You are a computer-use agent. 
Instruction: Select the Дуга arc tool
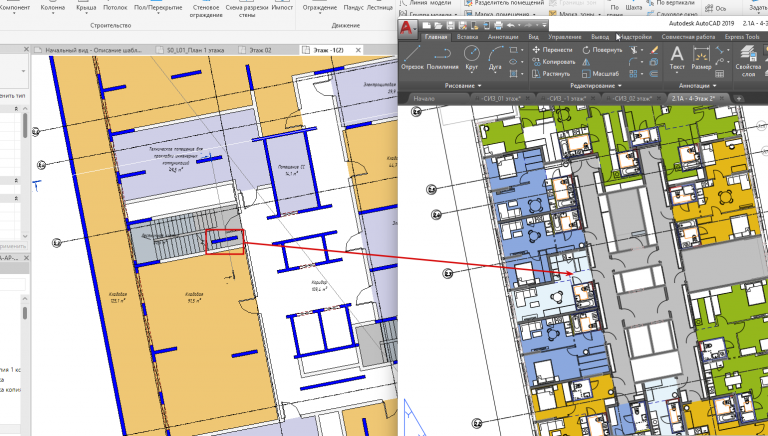(495, 58)
